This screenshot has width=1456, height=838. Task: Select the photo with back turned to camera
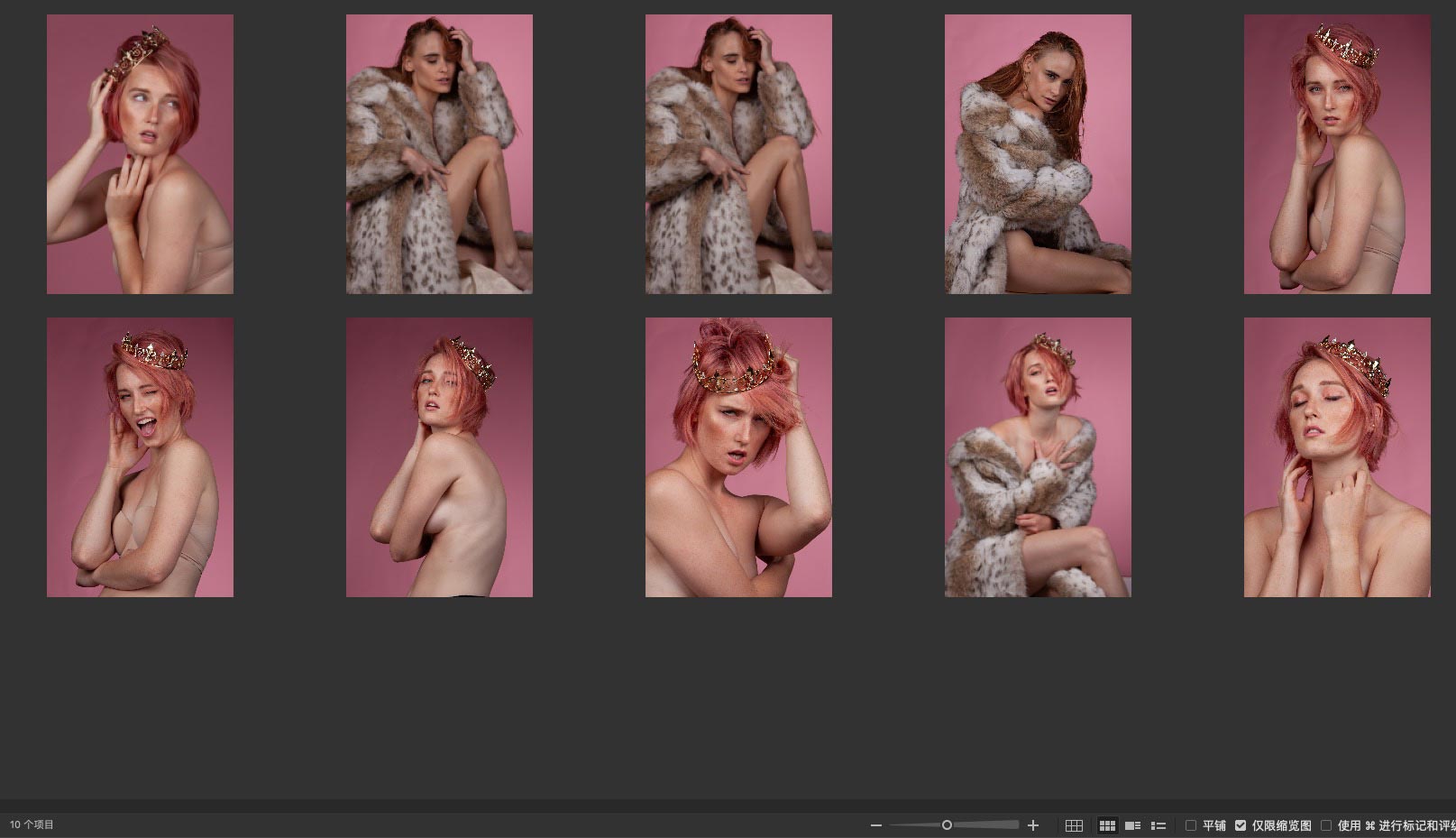click(x=439, y=457)
